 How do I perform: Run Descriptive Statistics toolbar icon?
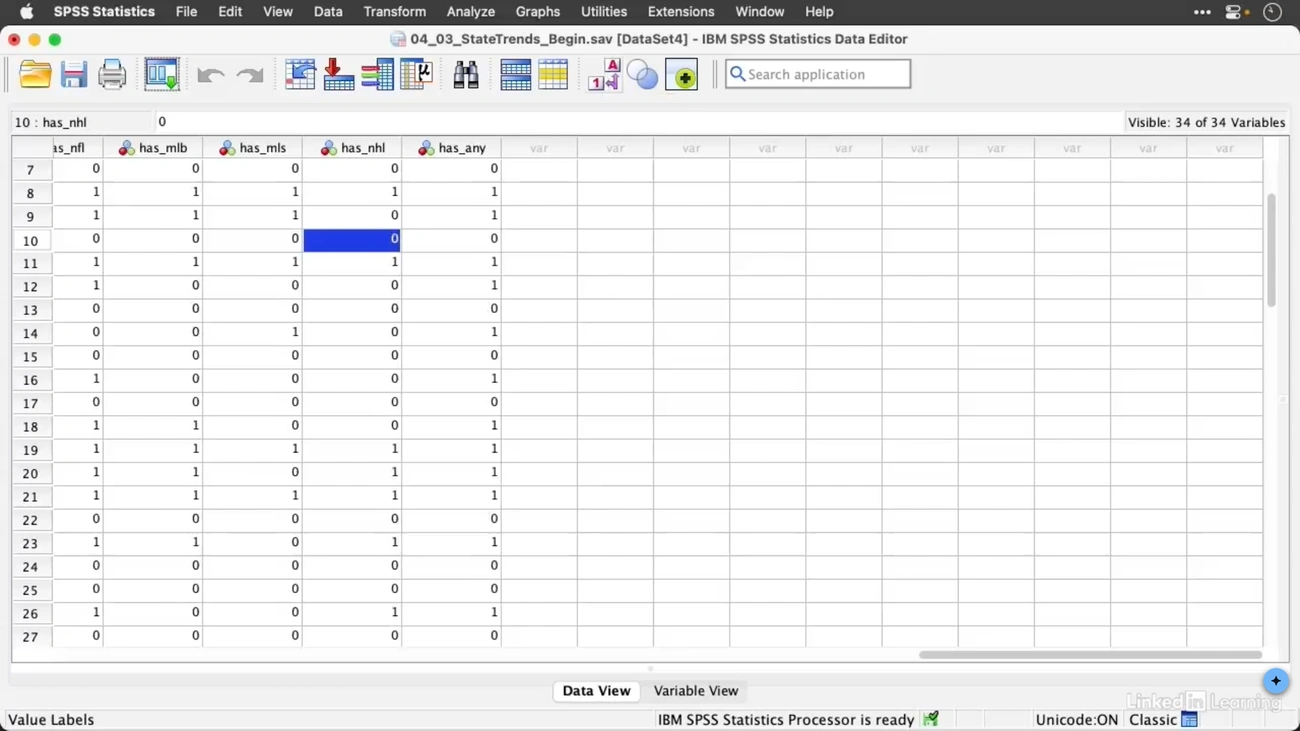(415, 75)
